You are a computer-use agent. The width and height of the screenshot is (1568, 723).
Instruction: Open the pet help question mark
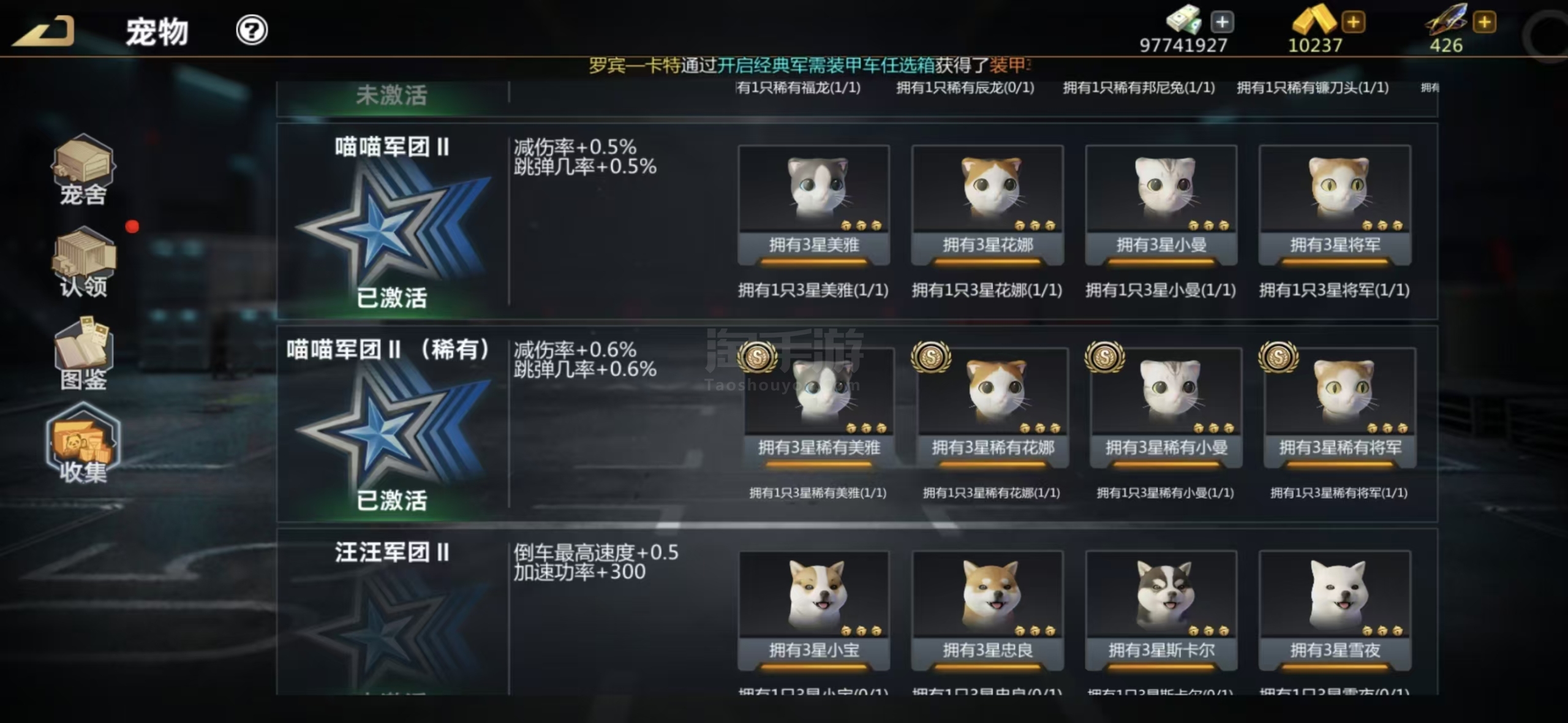252,30
